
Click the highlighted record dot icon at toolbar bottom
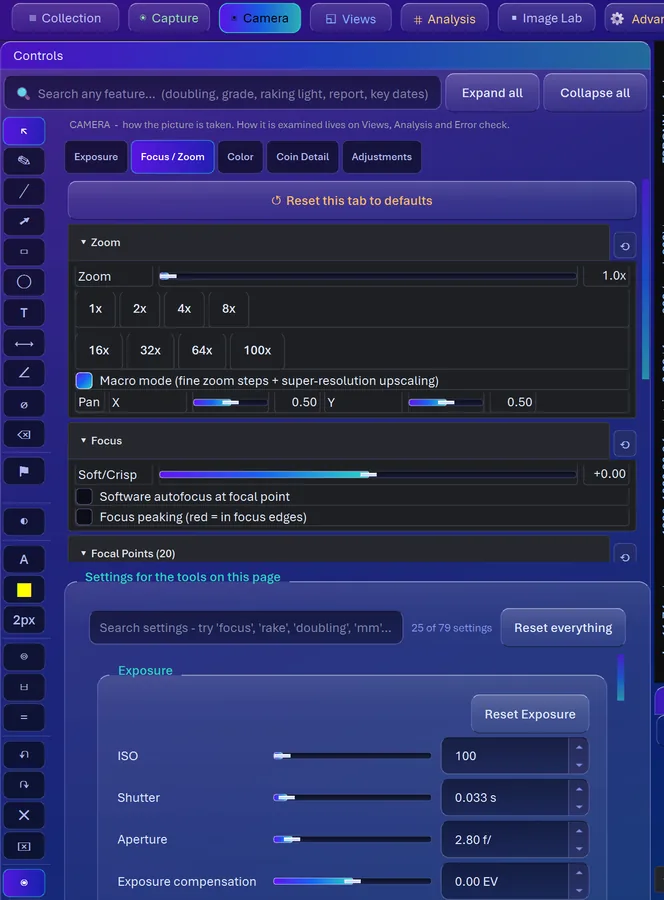(x=24, y=882)
